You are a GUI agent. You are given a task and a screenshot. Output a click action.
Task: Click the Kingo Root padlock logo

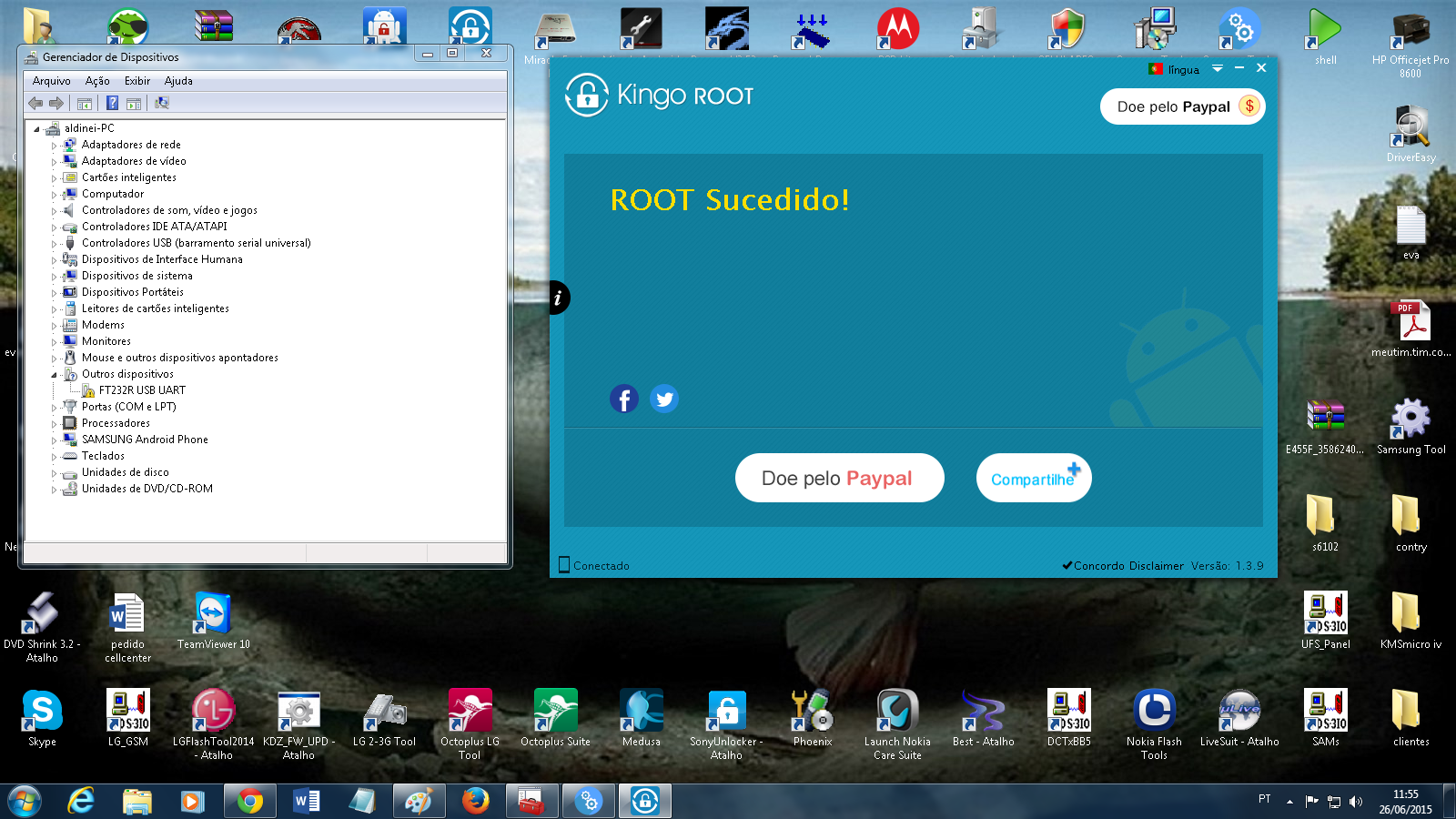pos(587,96)
